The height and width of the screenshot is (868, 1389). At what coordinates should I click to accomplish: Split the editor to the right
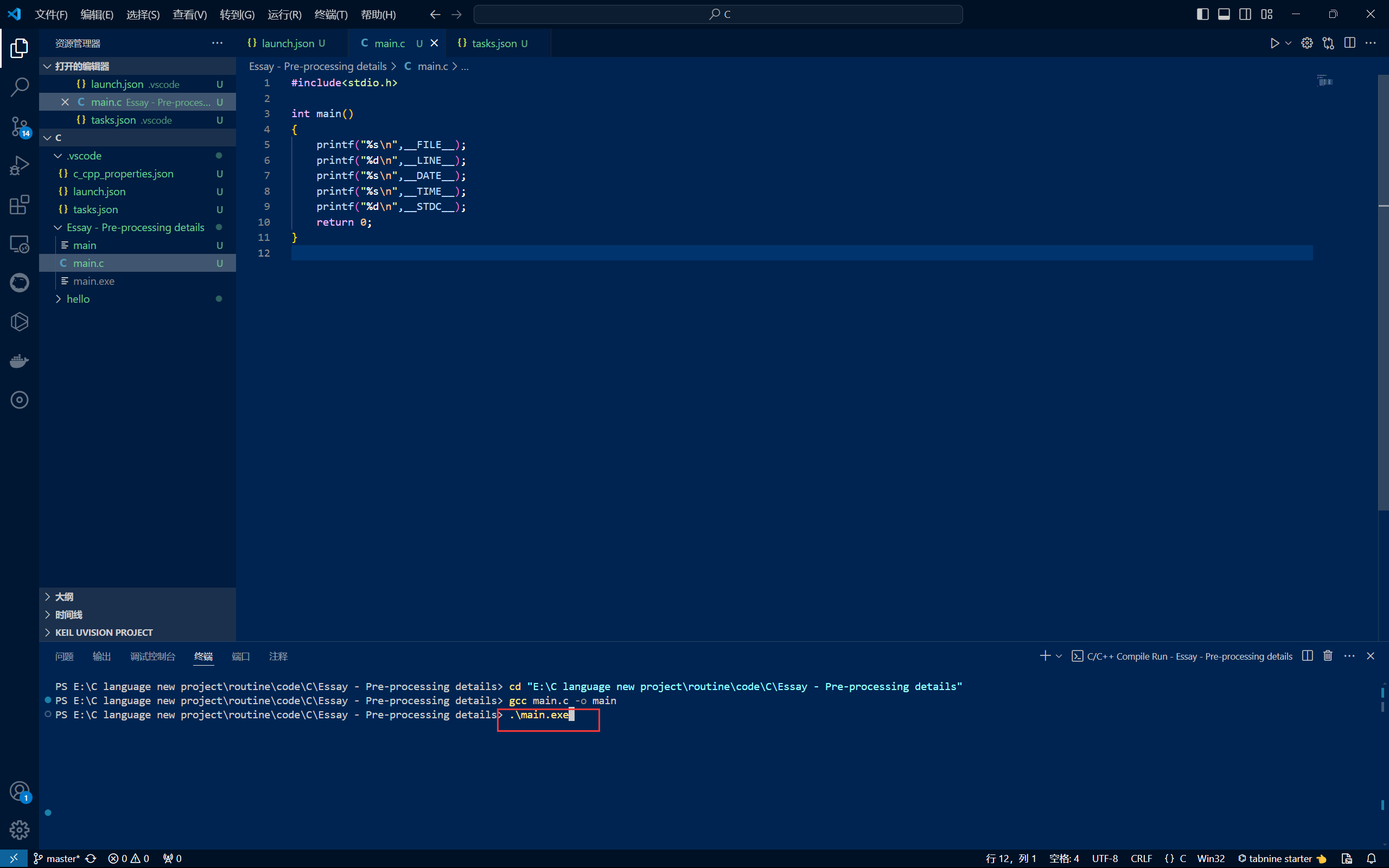point(1349,43)
